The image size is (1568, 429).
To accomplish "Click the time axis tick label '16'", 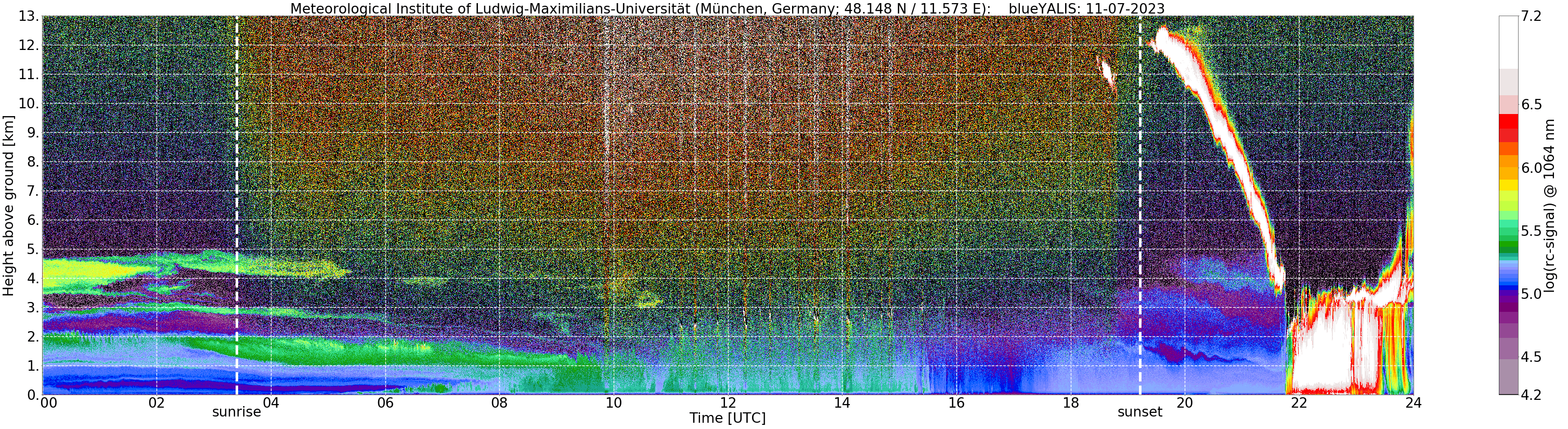I will click(956, 403).
